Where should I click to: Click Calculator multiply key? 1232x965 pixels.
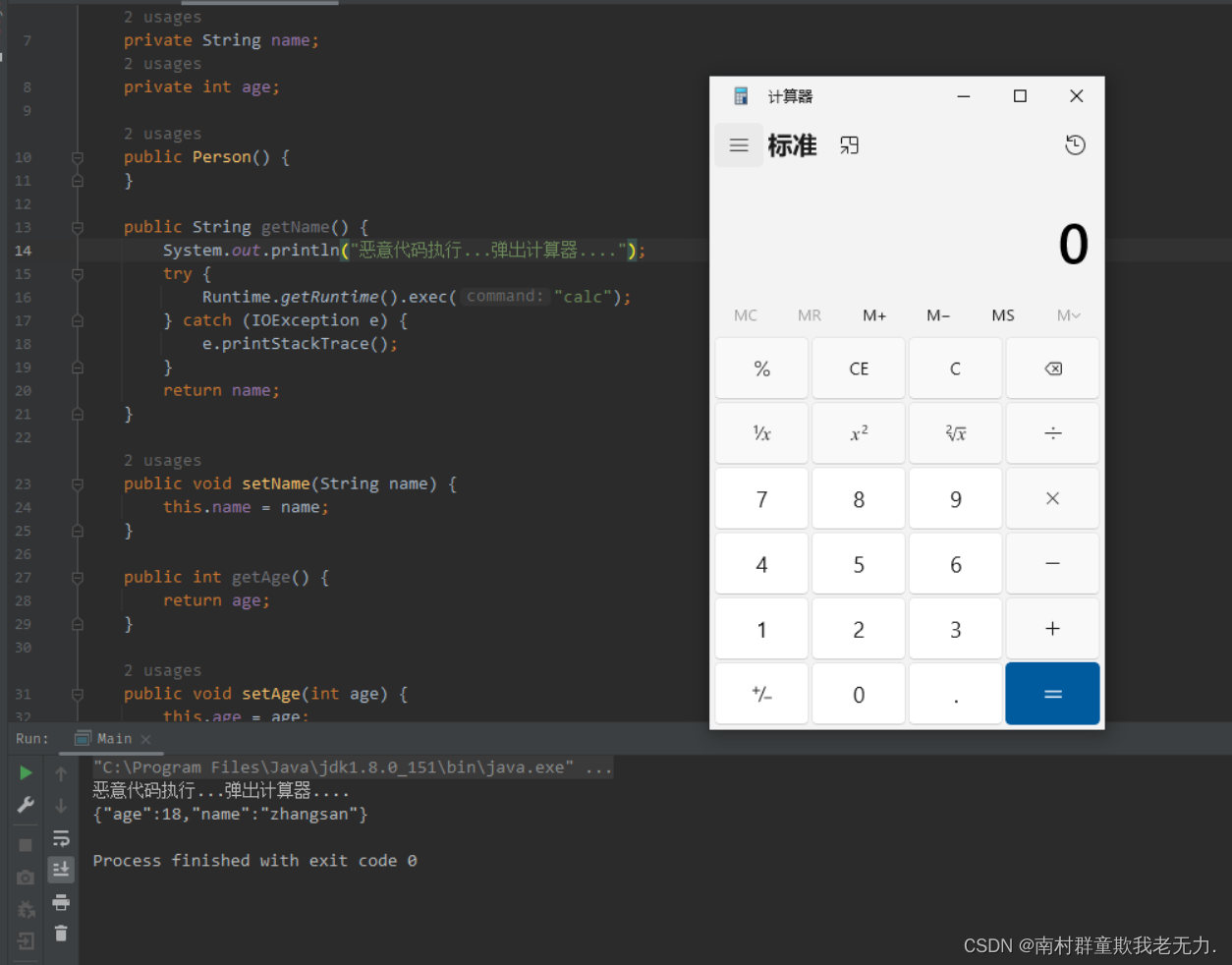[x=1052, y=499]
